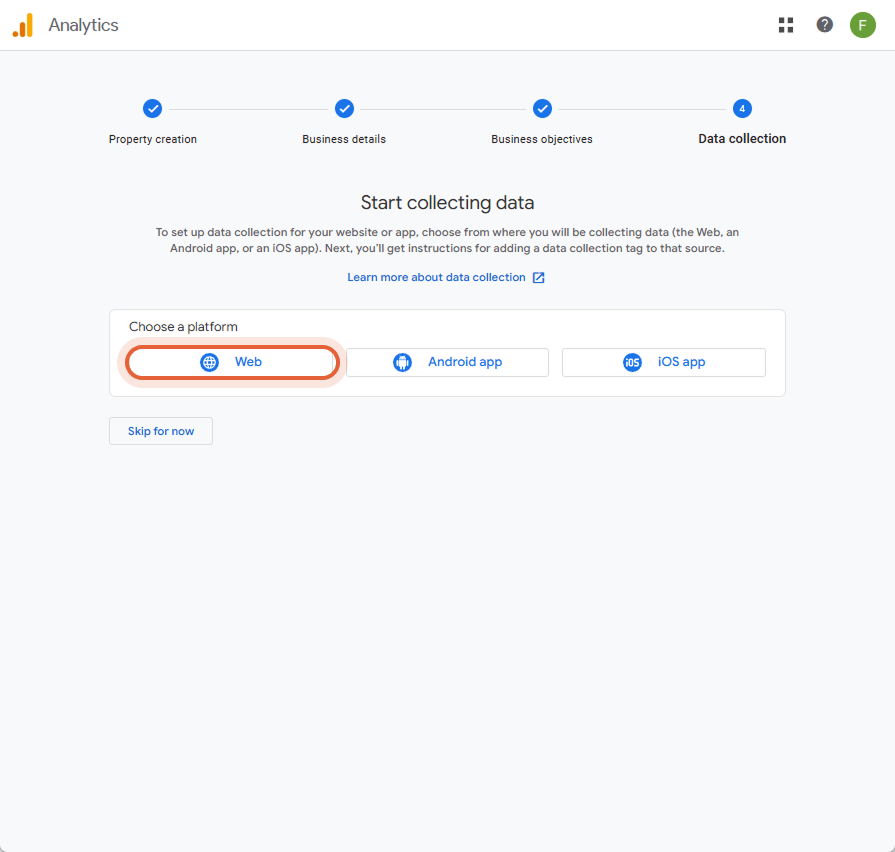Click the Business details step label
Viewport: 895px width, 852px height.
click(344, 139)
